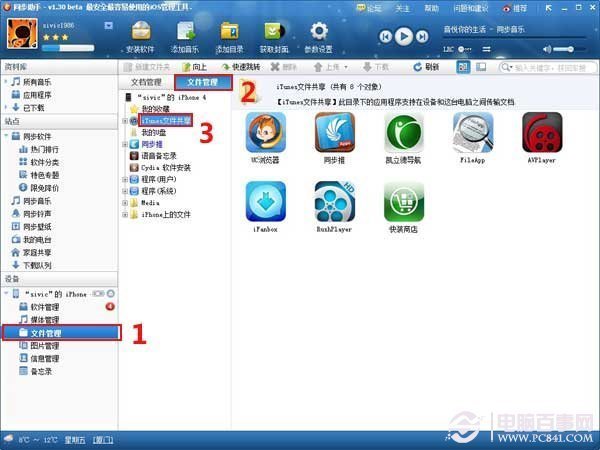The image size is (600, 450).
Task: Open the RushPlayer HD icon
Action: [x=334, y=202]
